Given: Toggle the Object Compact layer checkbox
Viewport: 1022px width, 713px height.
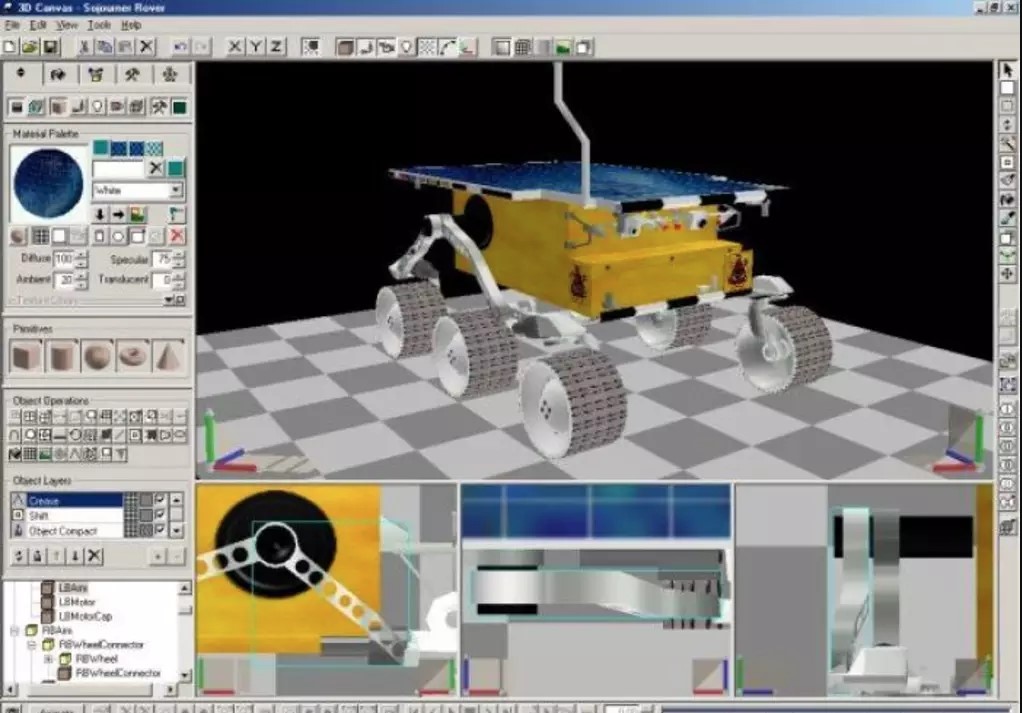Looking at the screenshot, I should [x=160, y=530].
